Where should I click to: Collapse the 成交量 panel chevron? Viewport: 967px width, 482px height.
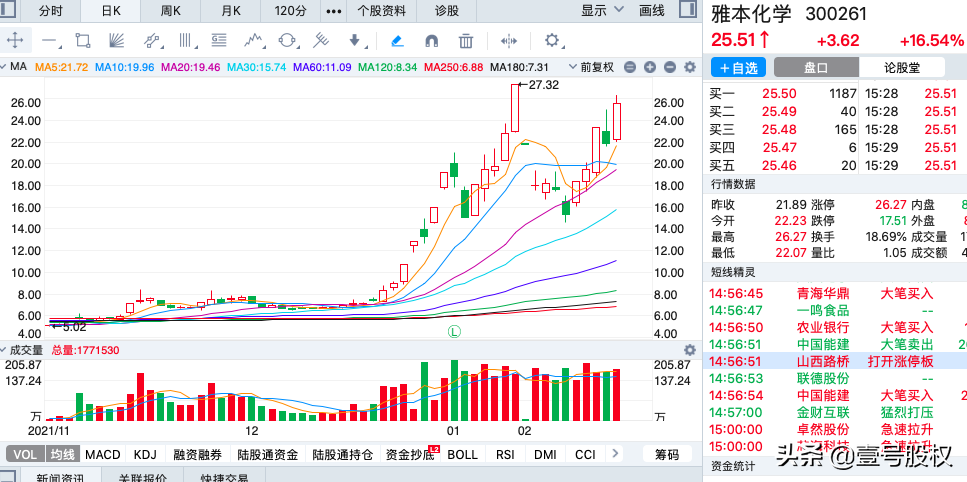tap(3, 349)
